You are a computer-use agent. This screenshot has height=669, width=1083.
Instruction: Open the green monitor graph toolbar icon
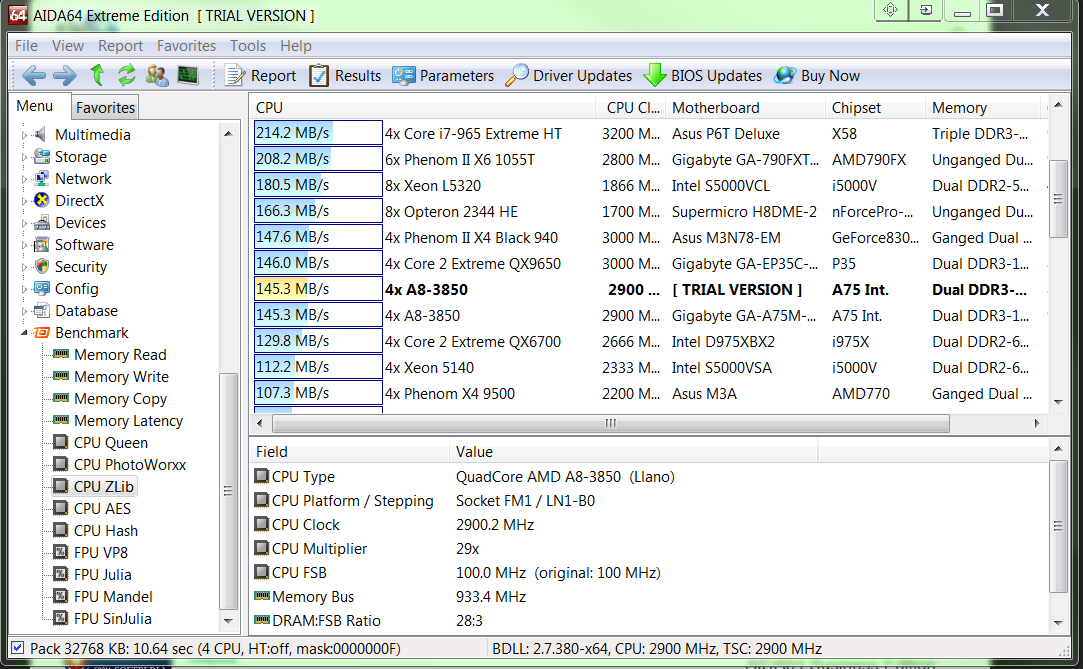(x=188, y=75)
